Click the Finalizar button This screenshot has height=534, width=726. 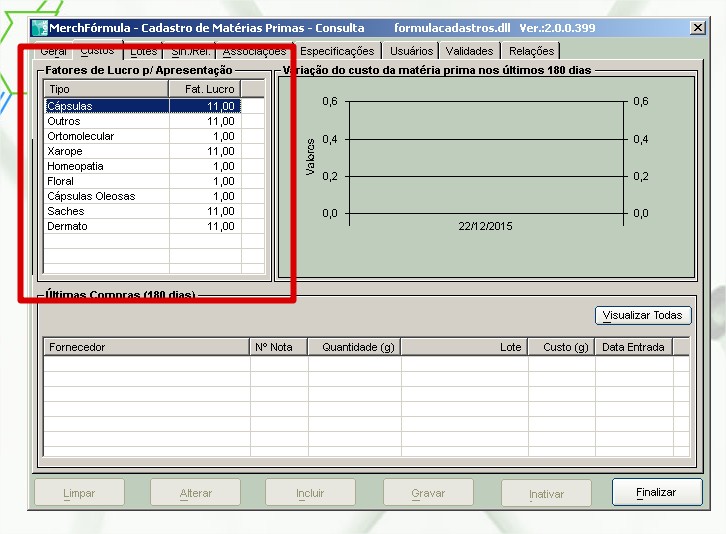[656, 492]
